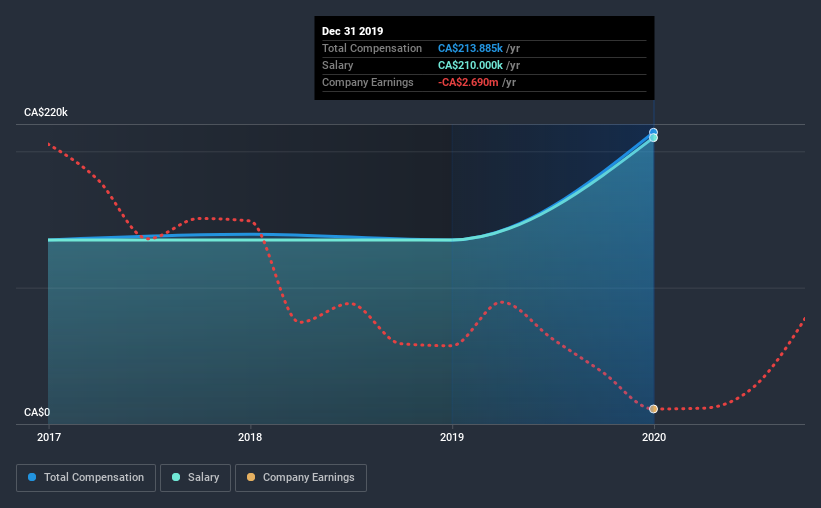Screen dimensions: 821x508
Task: Click the teal dot icon in Salary legend
Action: [176, 477]
